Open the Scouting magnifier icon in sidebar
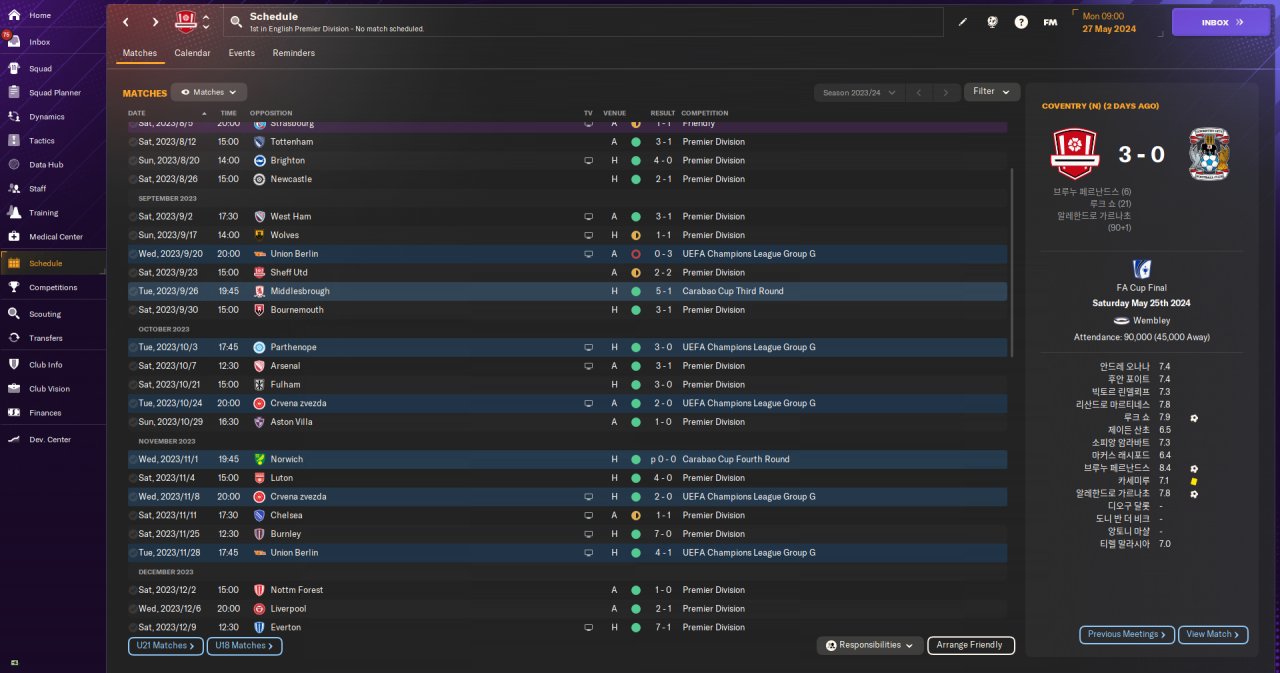Screen dimensions: 1280x673 (x=14, y=314)
